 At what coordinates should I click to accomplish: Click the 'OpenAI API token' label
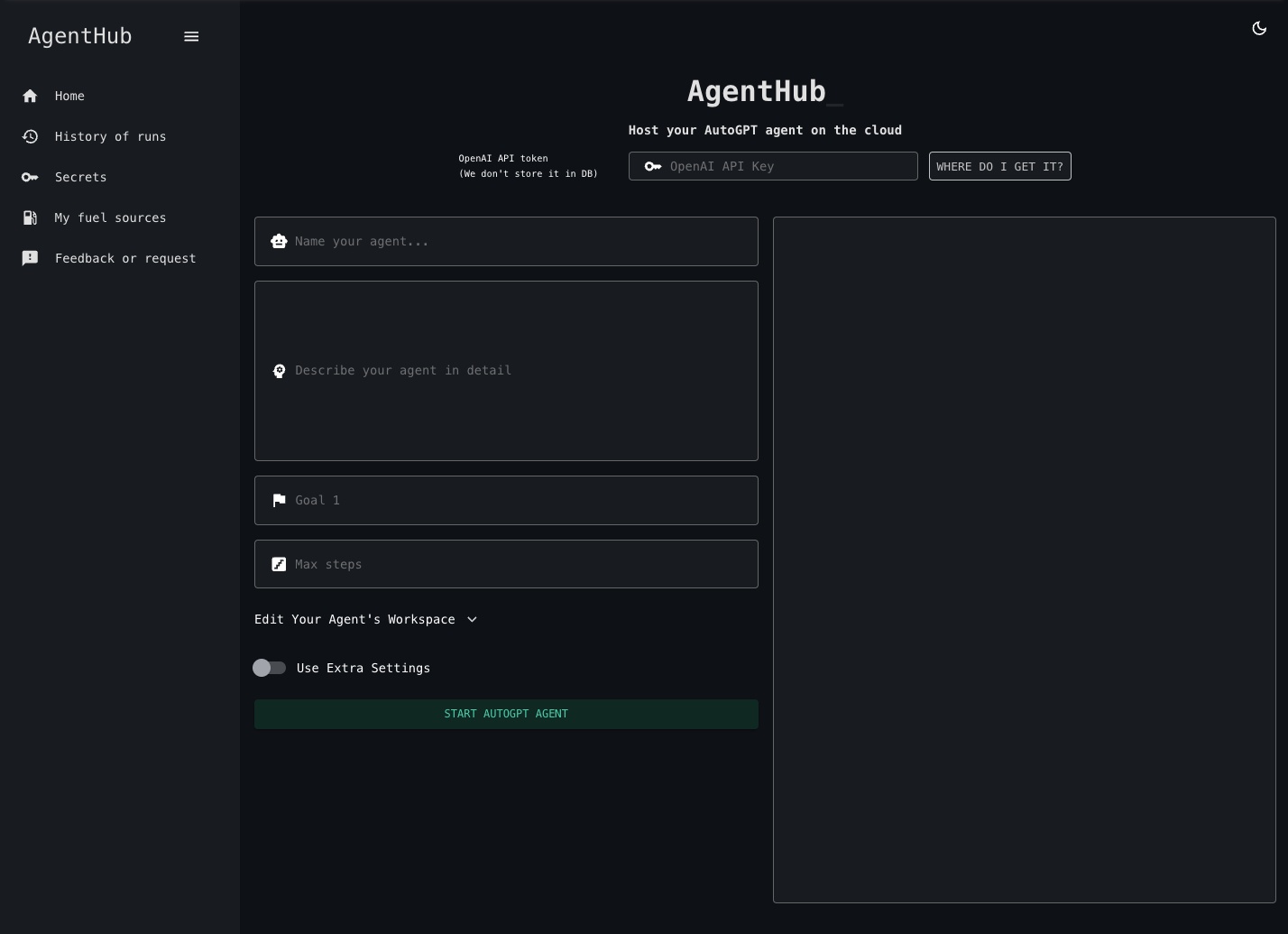coord(503,158)
